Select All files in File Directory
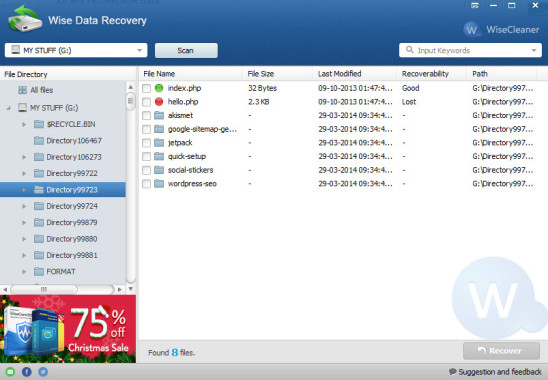 pyautogui.click(x=41, y=90)
